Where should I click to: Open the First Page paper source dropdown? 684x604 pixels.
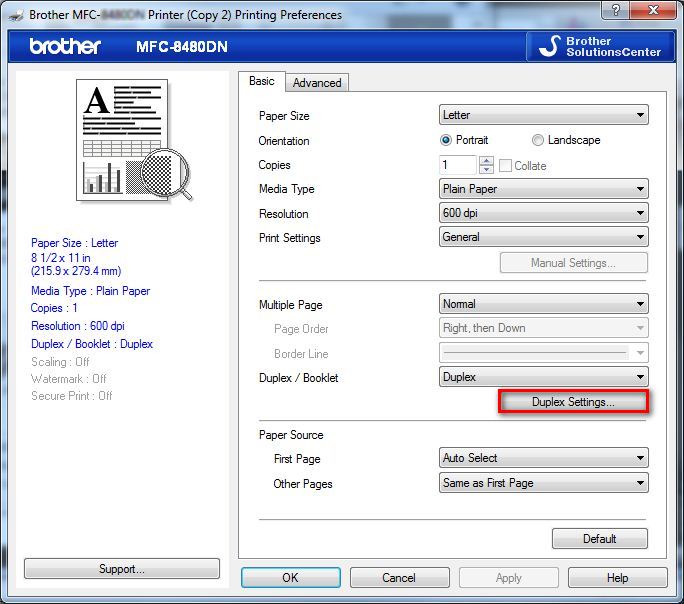pos(544,458)
